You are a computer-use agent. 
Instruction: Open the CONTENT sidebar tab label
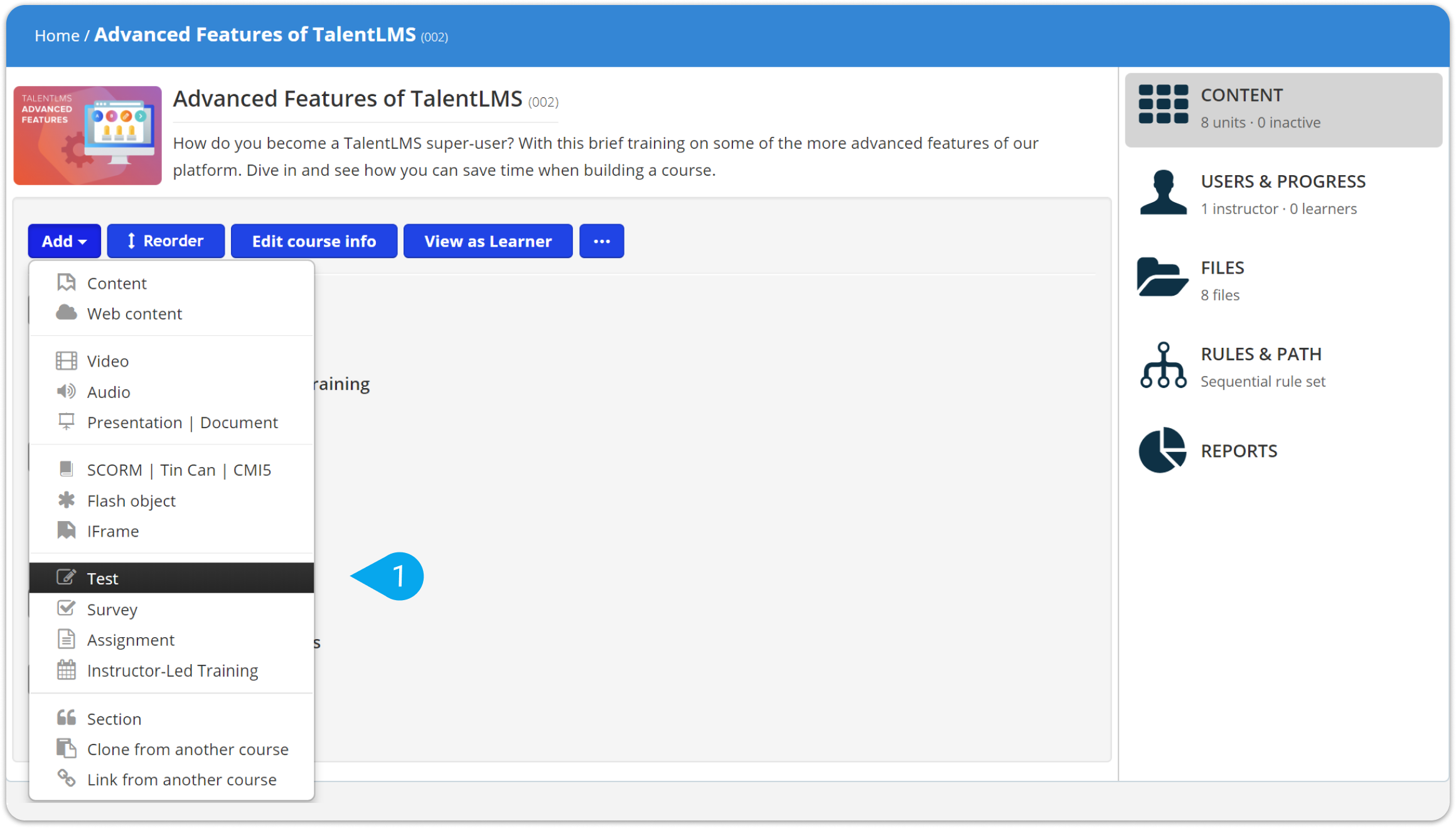tap(1241, 95)
